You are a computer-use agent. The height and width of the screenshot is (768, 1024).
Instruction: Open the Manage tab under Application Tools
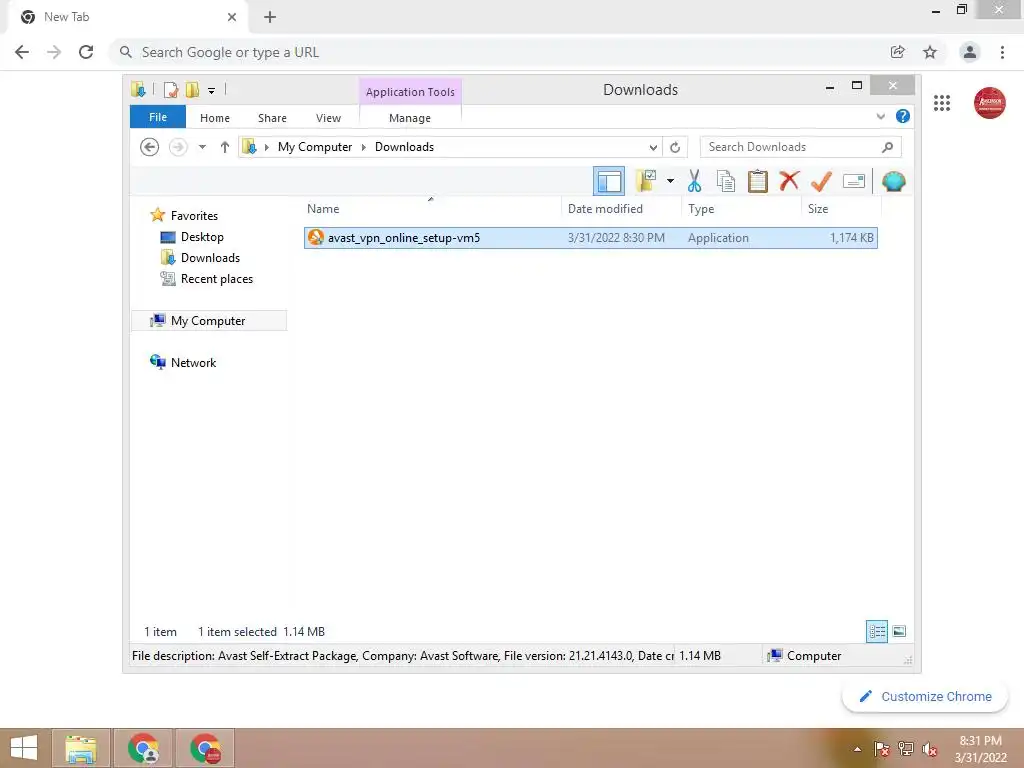tap(409, 118)
